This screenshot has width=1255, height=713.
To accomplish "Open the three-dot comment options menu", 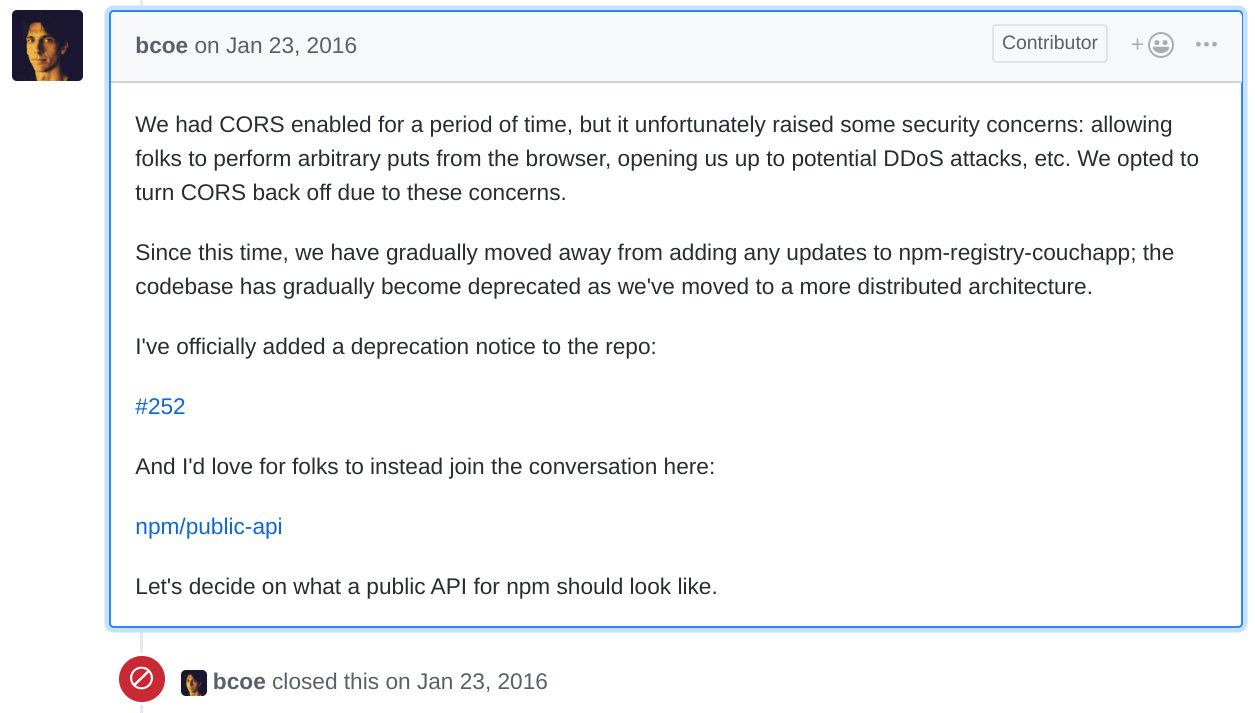I will click(x=1206, y=45).
